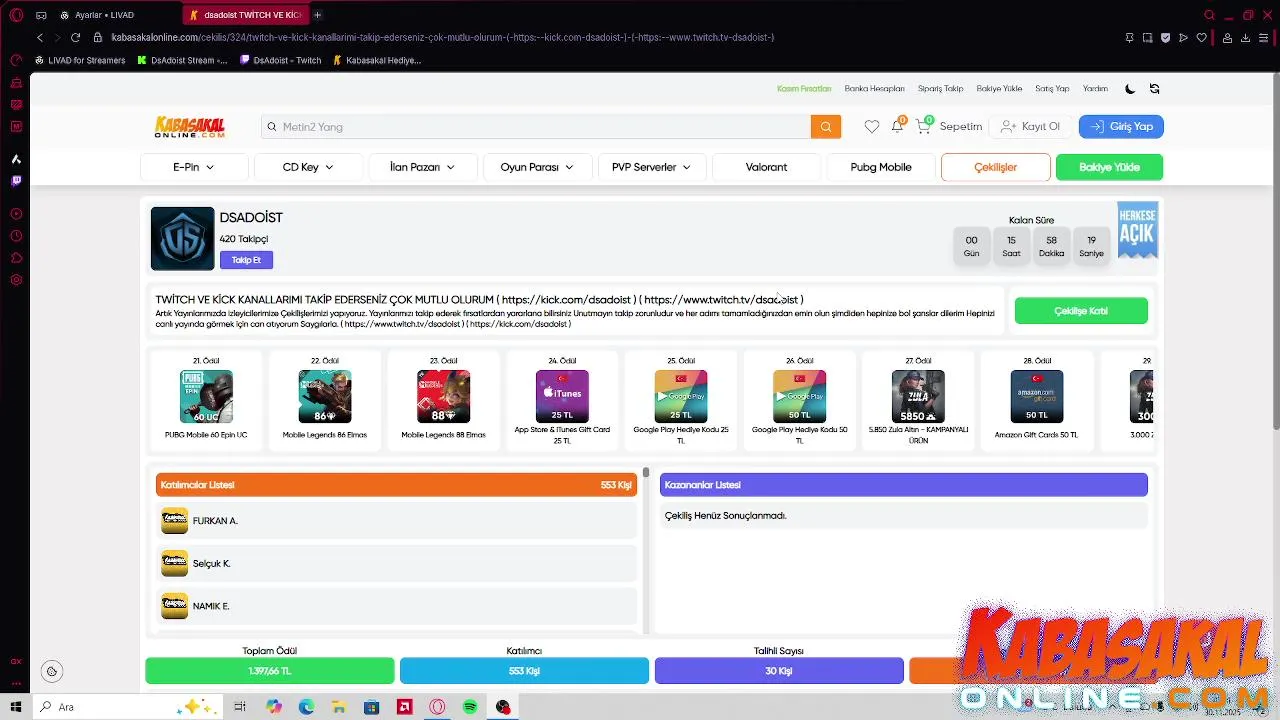The height and width of the screenshot is (720, 1280).
Task: Open Copilot from the taskbar
Action: coord(274,707)
